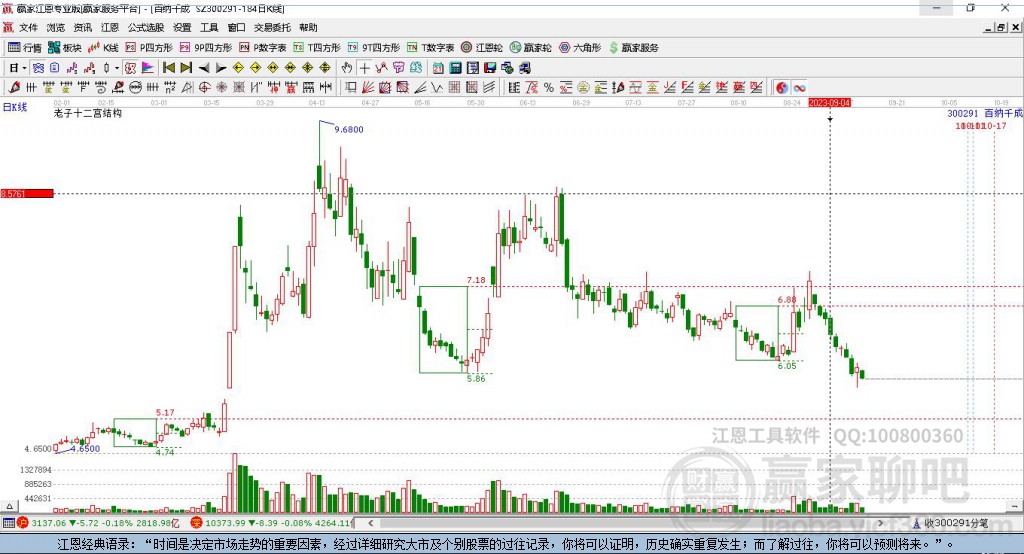
Task: Open the P四方形 tool
Action: [149, 48]
